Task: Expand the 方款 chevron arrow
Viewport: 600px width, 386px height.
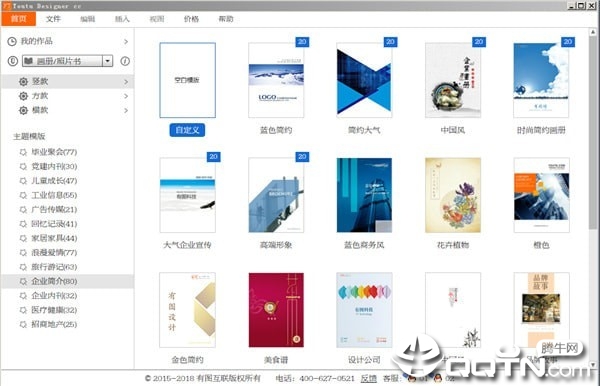Action: [126, 96]
